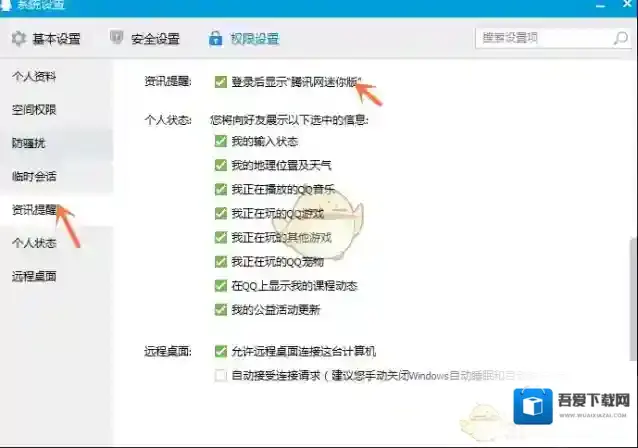
Task: Disable 允许远程桌面连接这台计算机
Action: pyautogui.click(x=221, y=351)
